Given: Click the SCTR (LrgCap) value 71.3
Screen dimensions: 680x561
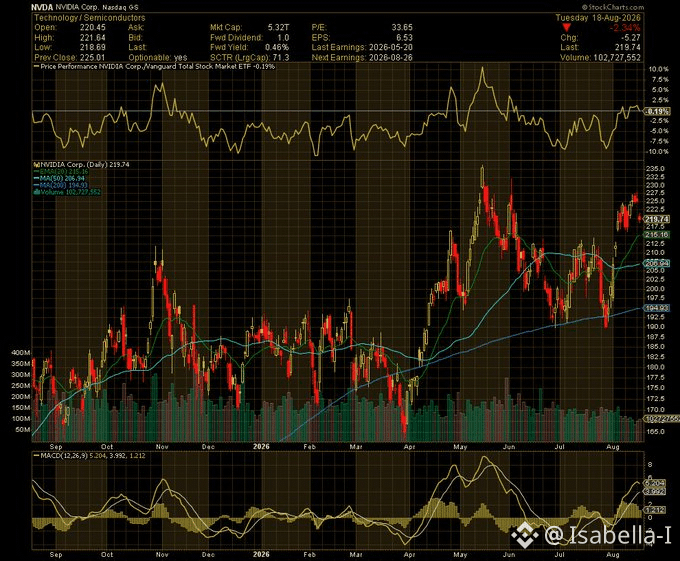Looking at the screenshot, I should click(x=281, y=57).
